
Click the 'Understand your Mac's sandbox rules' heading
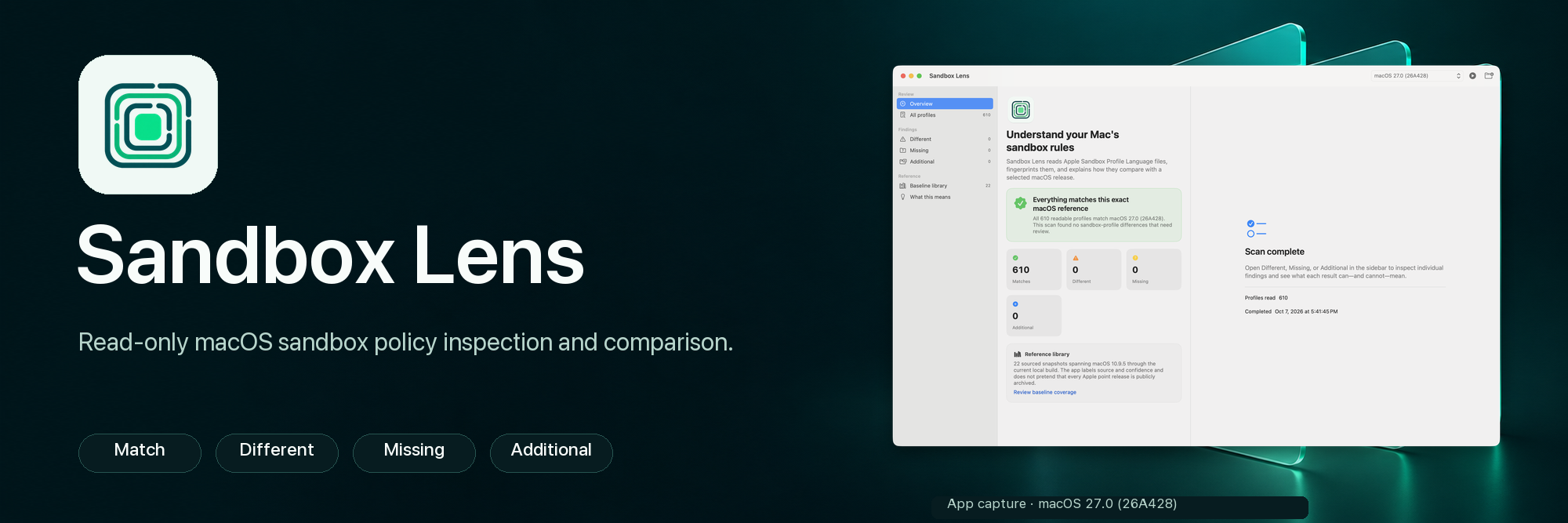click(x=1062, y=141)
